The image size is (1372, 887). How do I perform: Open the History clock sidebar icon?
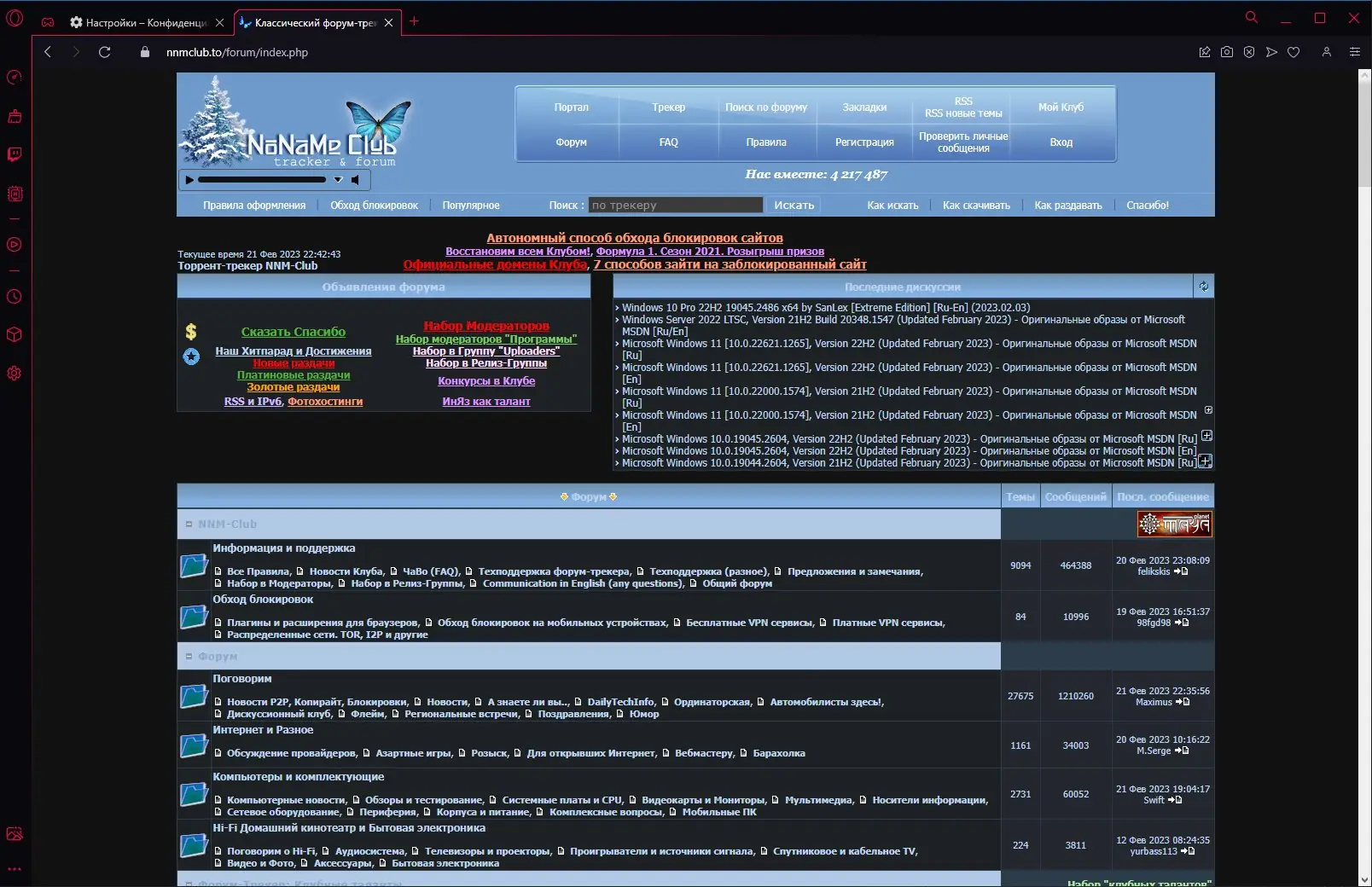(15, 297)
